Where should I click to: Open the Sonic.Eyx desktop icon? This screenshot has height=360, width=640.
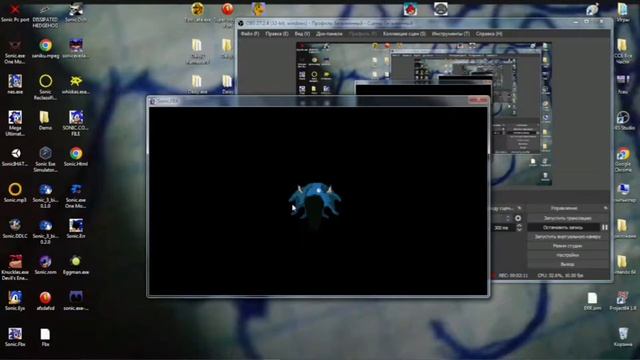click(x=15, y=297)
